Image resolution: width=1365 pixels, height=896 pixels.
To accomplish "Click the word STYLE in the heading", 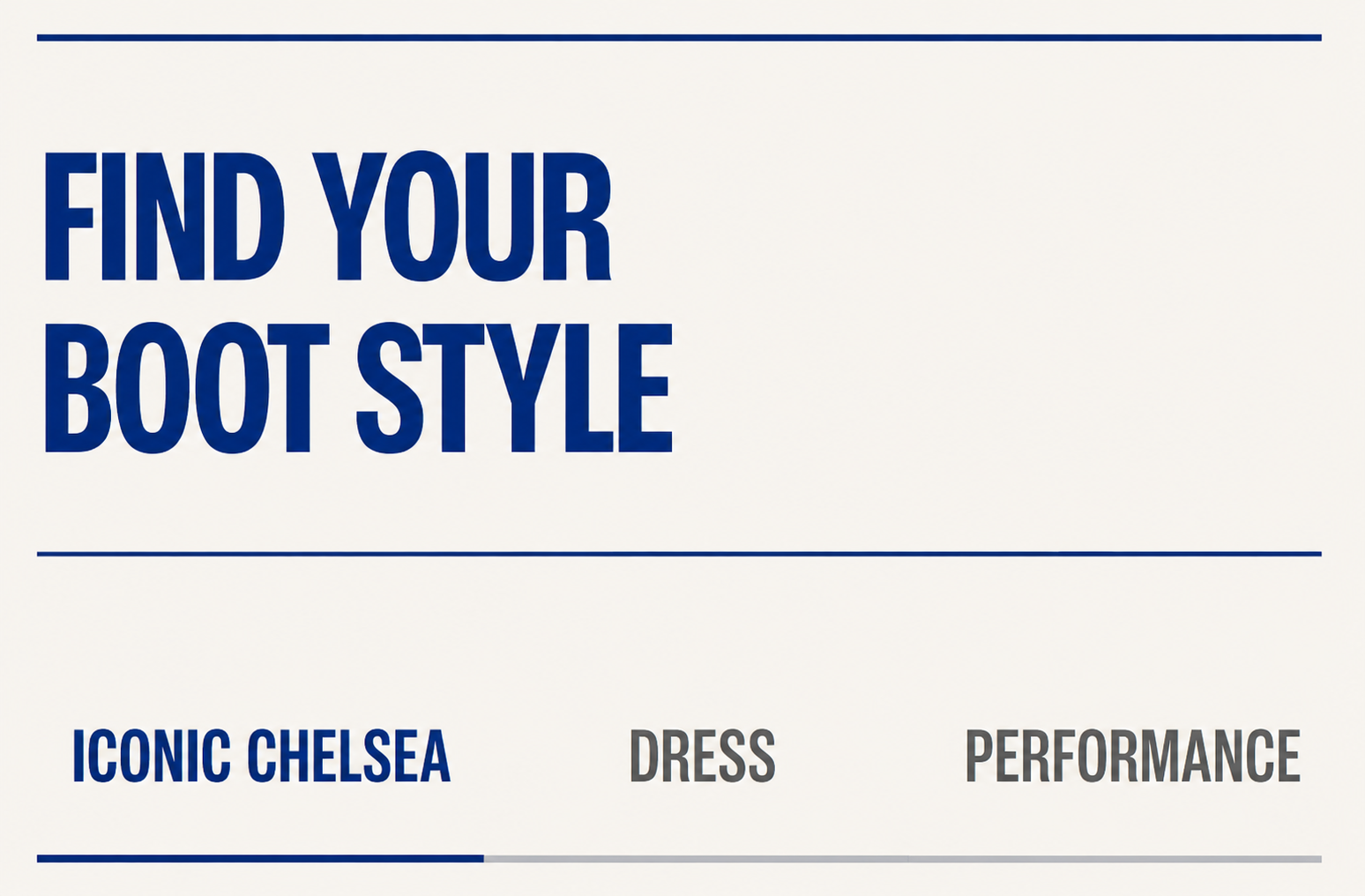I will coord(514,387).
